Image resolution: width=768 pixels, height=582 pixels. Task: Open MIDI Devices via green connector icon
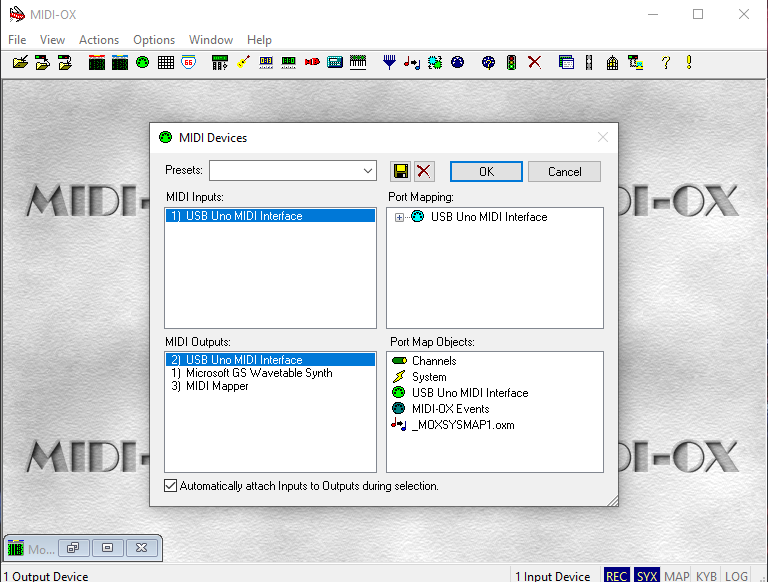coord(143,63)
